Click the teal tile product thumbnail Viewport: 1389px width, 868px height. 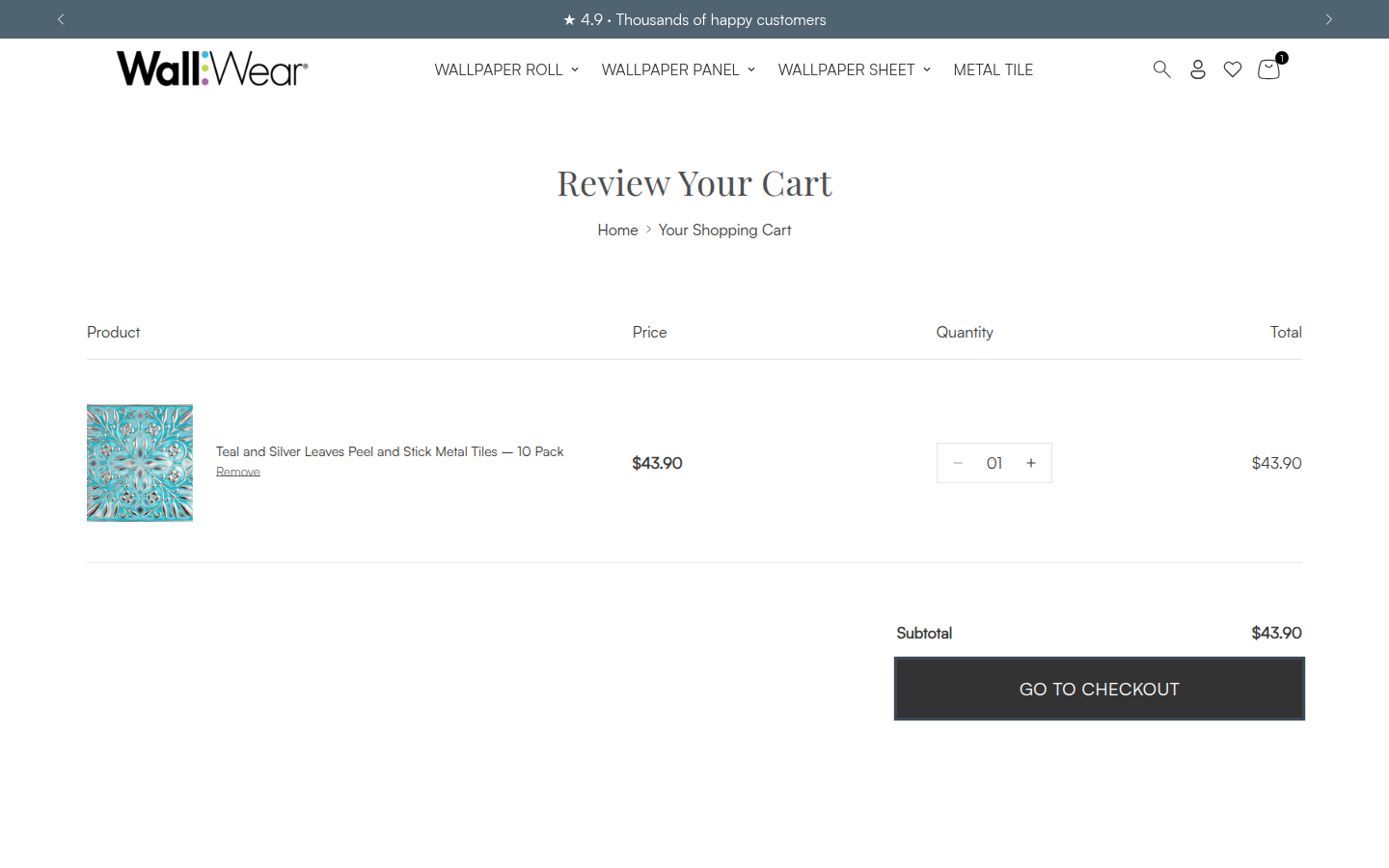(x=140, y=463)
